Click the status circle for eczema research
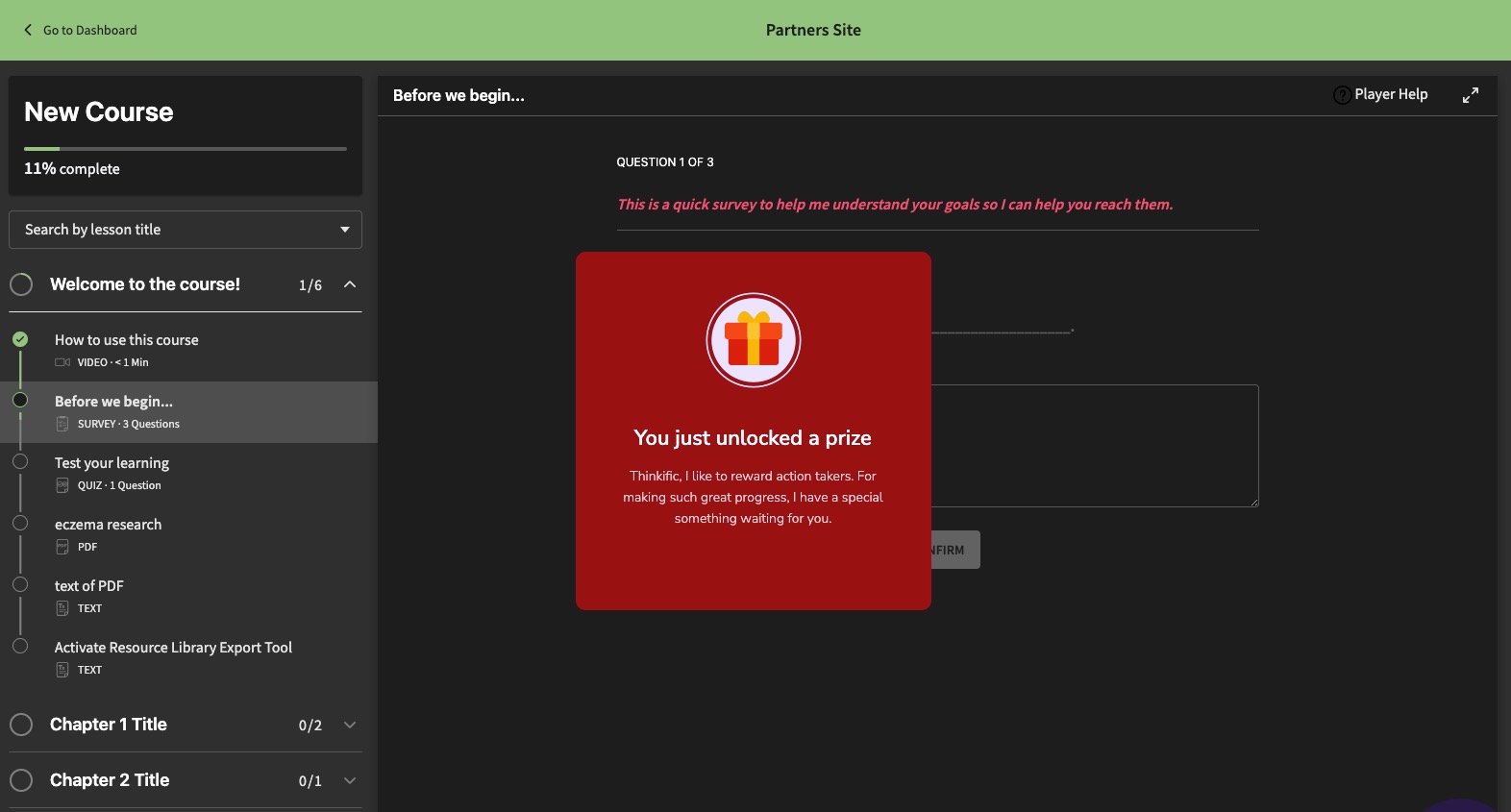1511x812 pixels. [20, 523]
